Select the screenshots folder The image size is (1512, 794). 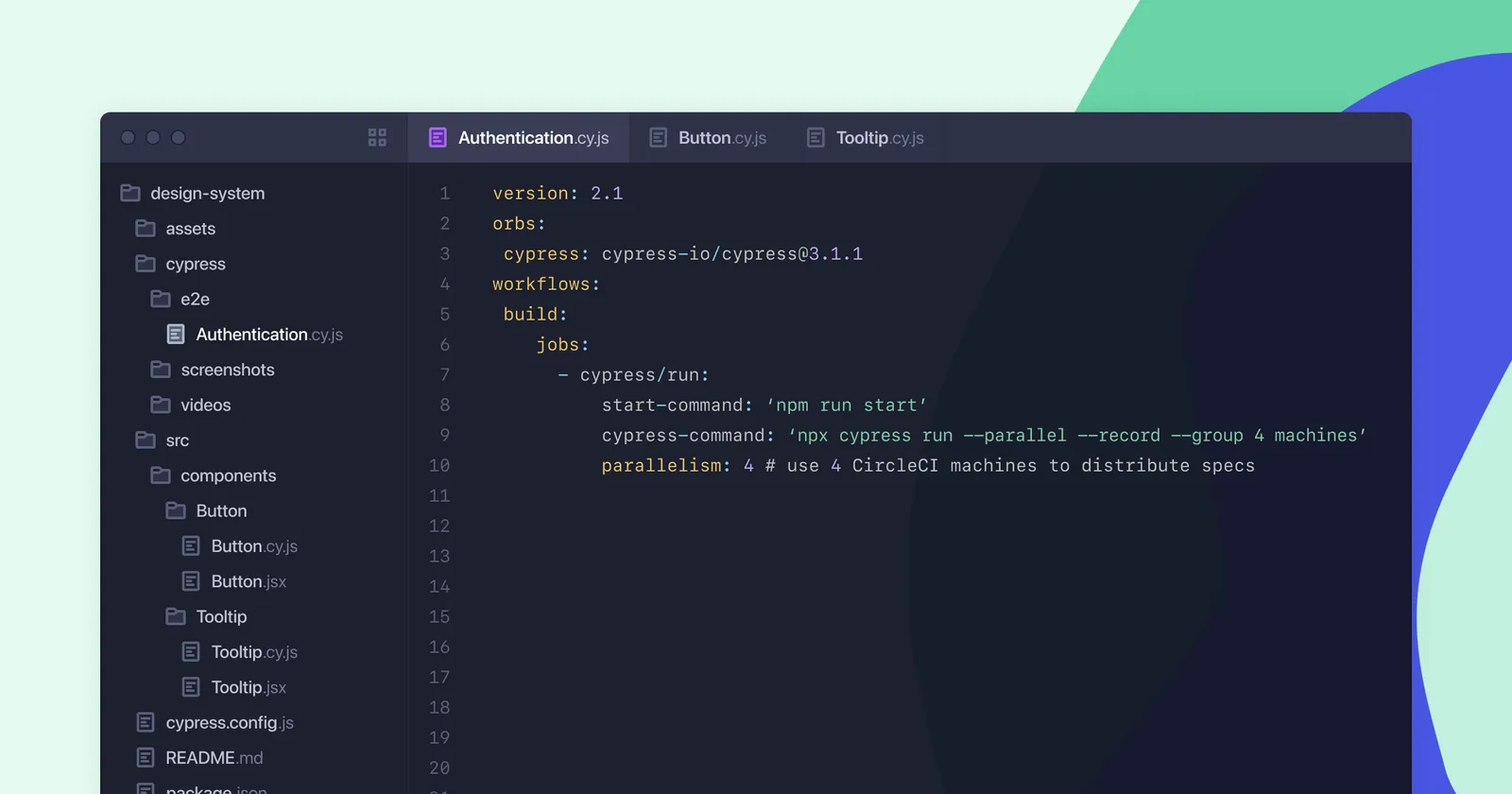227,370
